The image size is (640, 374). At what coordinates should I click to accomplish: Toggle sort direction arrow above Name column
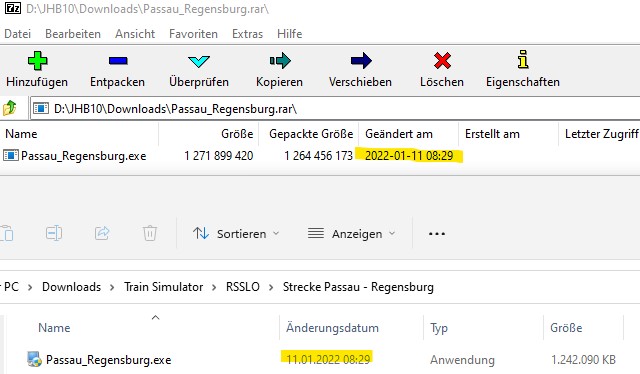[155, 317]
